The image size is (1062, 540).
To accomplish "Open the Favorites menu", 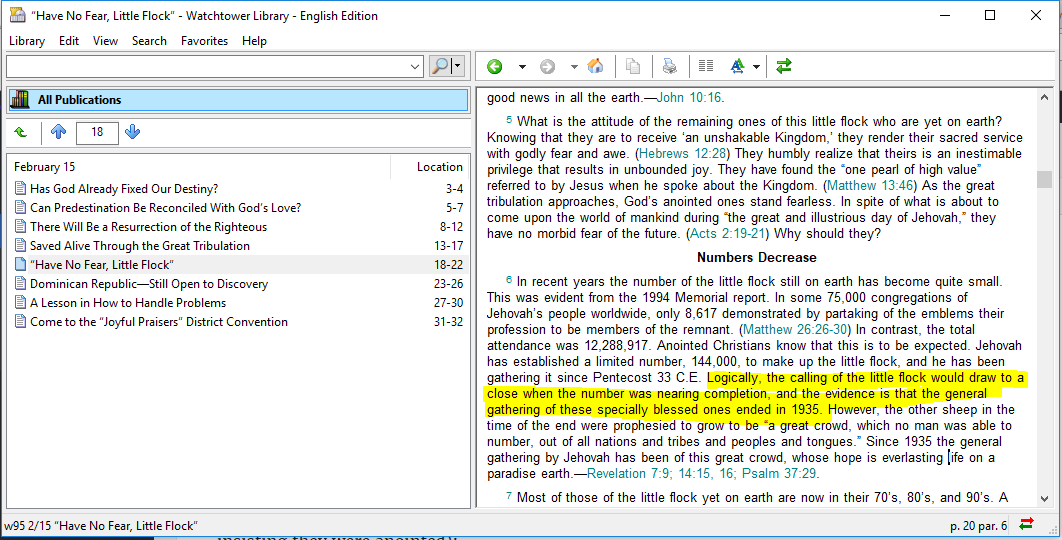I will [204, 41].
